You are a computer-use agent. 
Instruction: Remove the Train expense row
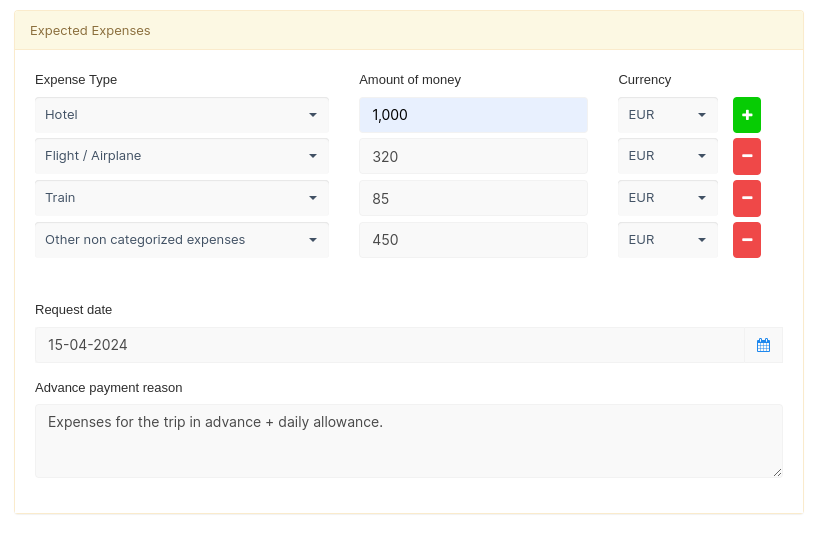(746, 198)
